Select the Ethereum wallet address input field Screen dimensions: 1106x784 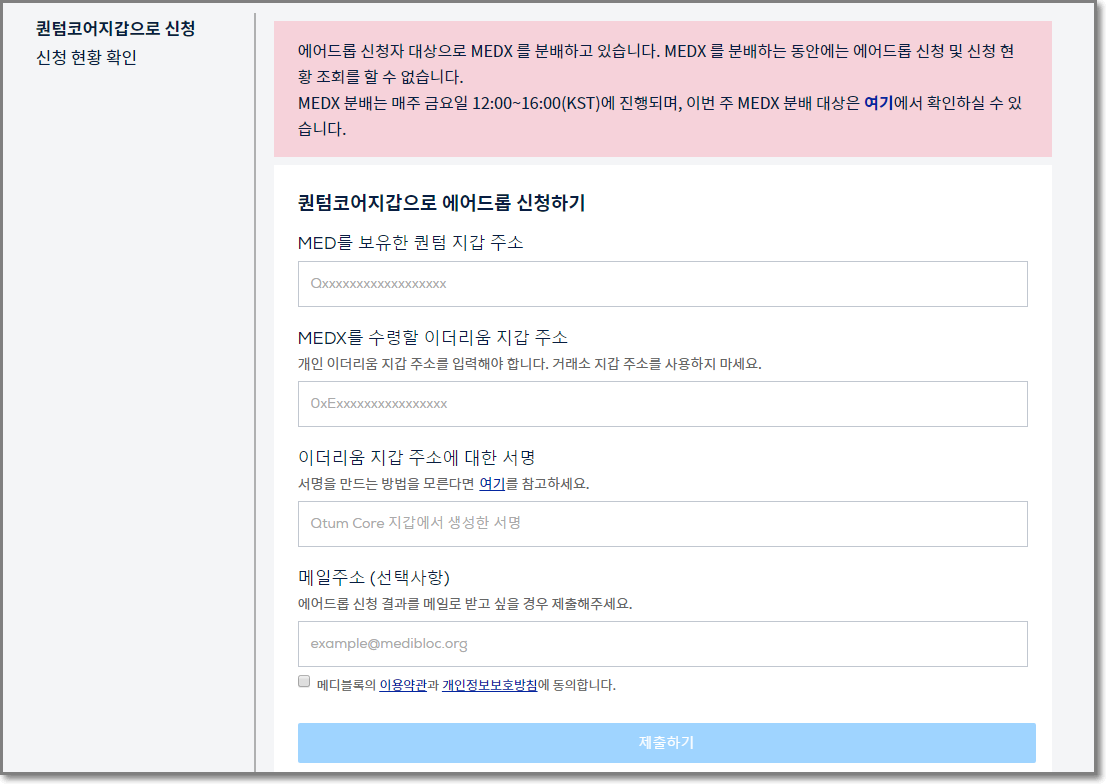[662, 404]
